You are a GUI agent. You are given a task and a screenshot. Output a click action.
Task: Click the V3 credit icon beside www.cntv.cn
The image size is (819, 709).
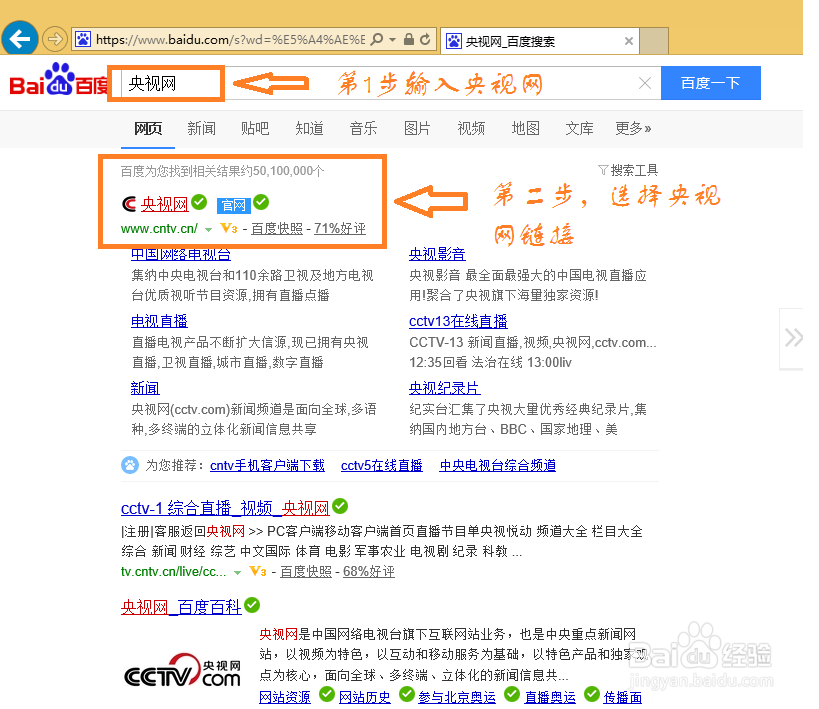click(x=229, y=228)
